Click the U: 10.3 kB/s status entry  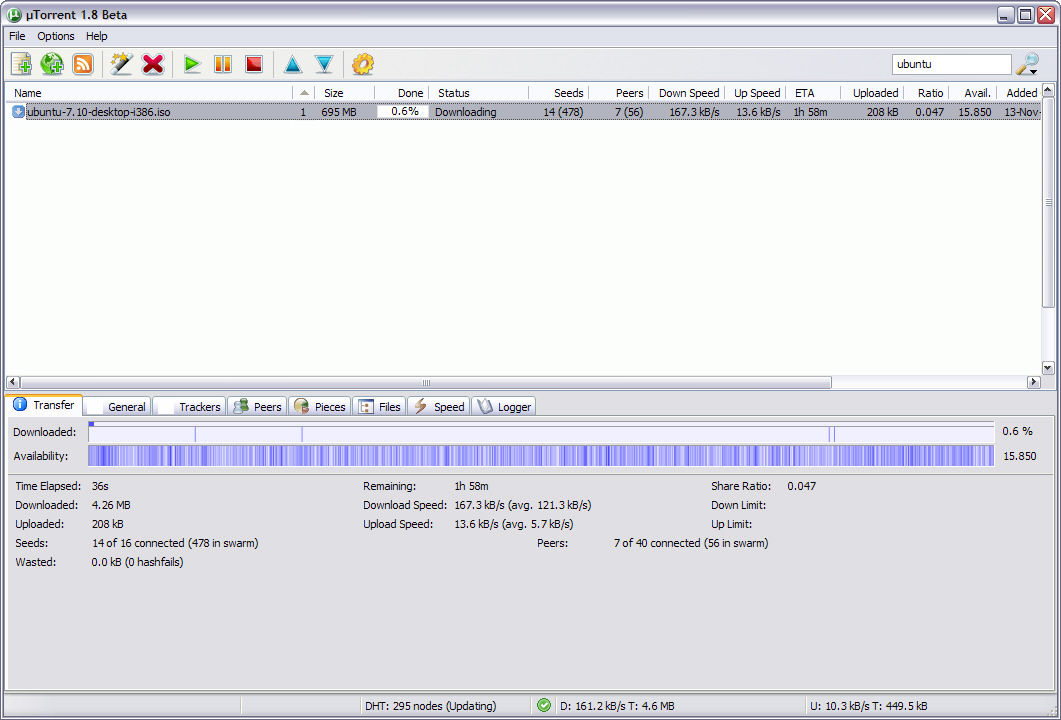pyautogui.click(x=869, y=706)
